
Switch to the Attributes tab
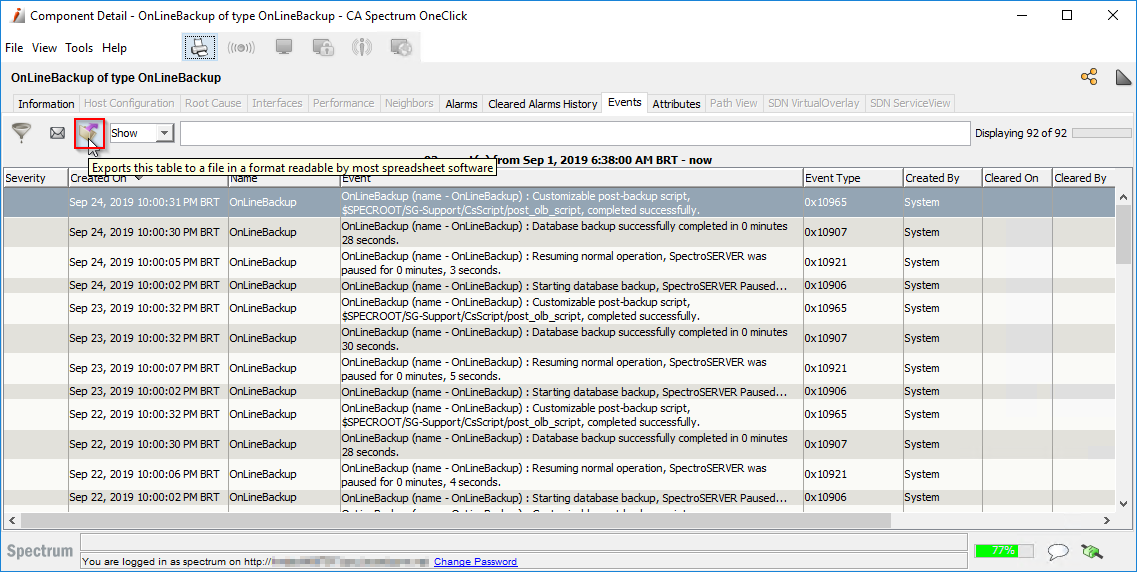pos(676,104)
